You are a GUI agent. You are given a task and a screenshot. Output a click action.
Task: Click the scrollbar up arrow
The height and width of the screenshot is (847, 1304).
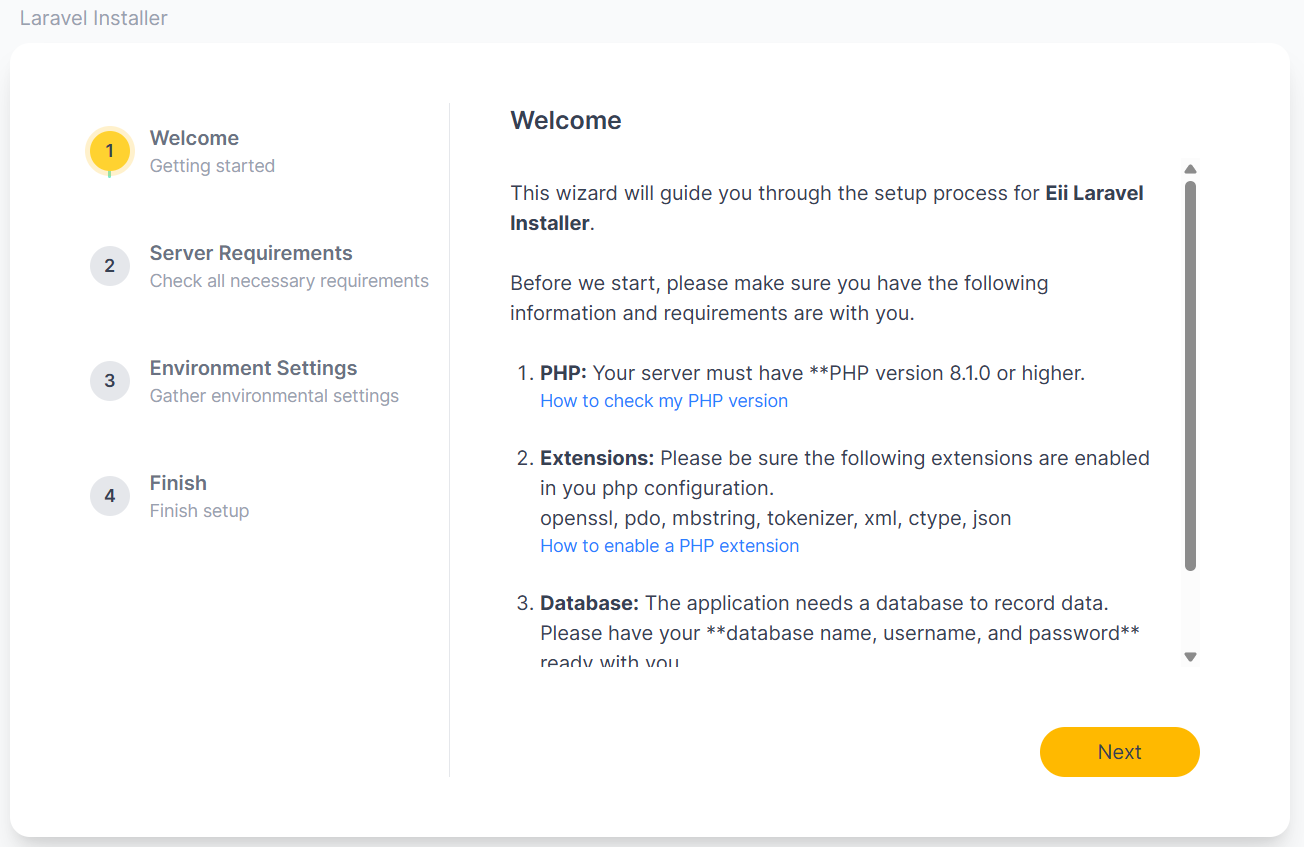1190,169
